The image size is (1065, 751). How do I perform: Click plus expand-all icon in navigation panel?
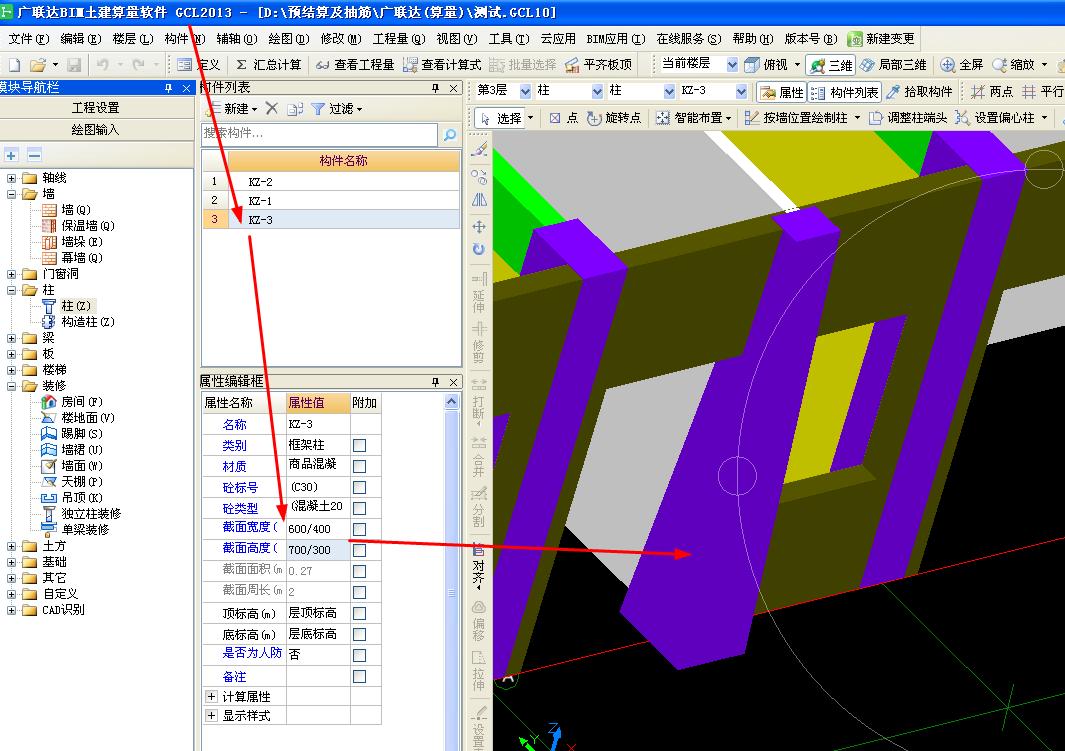(x=11, y=155)
